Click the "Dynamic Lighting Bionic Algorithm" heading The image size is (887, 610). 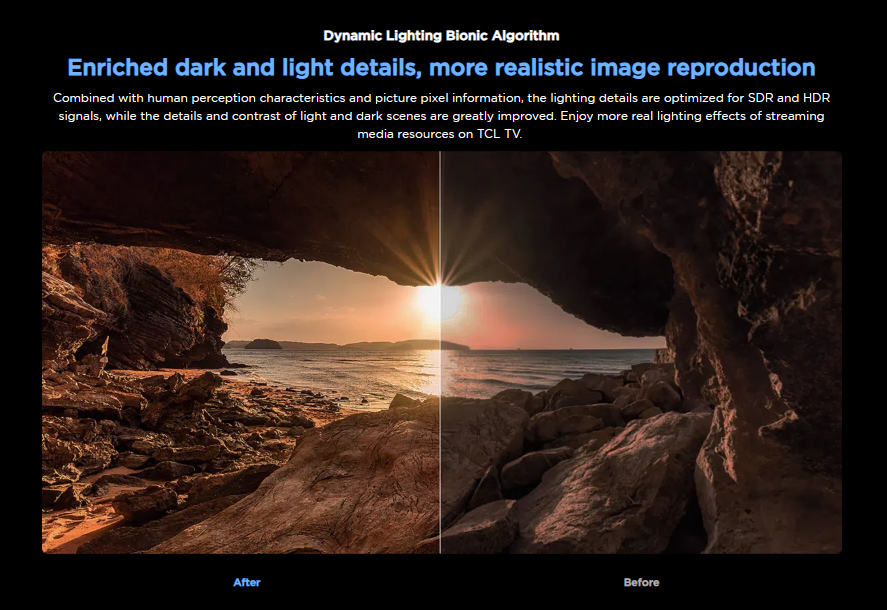[x=441, y=36]
